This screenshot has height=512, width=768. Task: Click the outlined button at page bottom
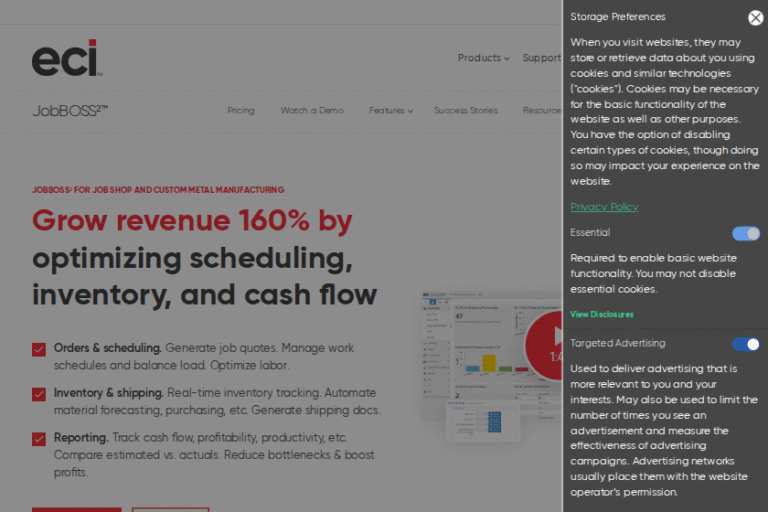click(x=170, y=509)
